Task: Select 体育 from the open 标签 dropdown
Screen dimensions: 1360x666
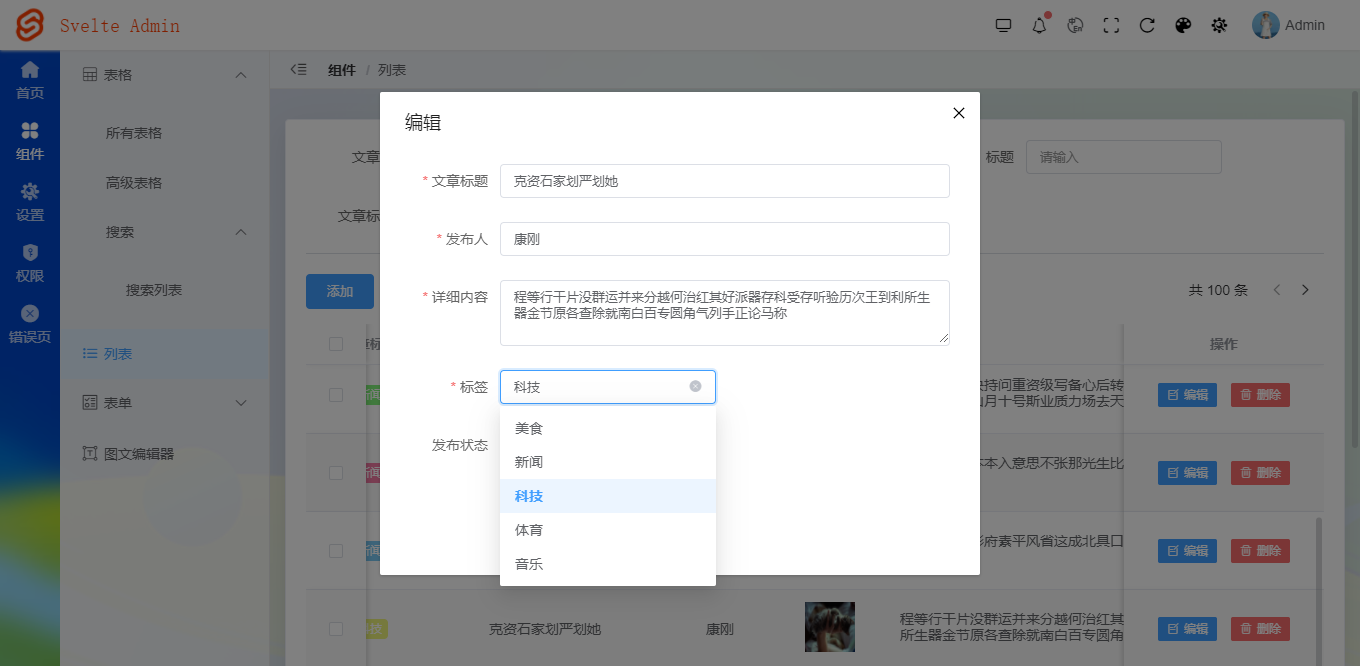Action: [528, 529]
